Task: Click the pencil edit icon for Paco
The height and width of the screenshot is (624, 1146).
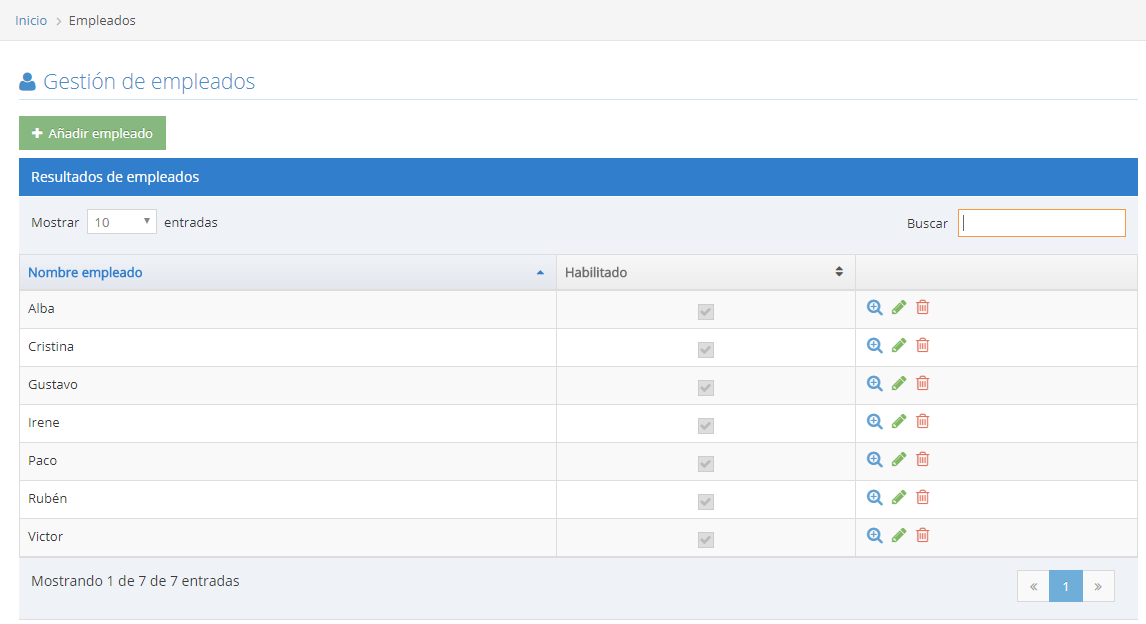Action: click(899, 459)
